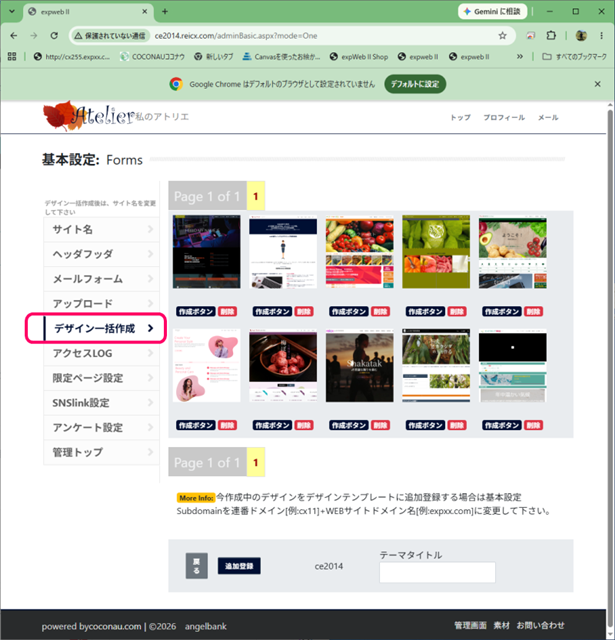Open expWeb II Shop bookmark
This screenshot has height=640, width=615.
[359, 57]
